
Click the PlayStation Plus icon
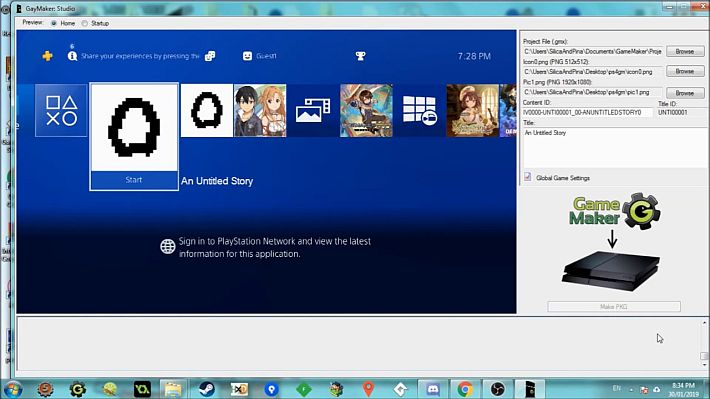coord(48,56)
